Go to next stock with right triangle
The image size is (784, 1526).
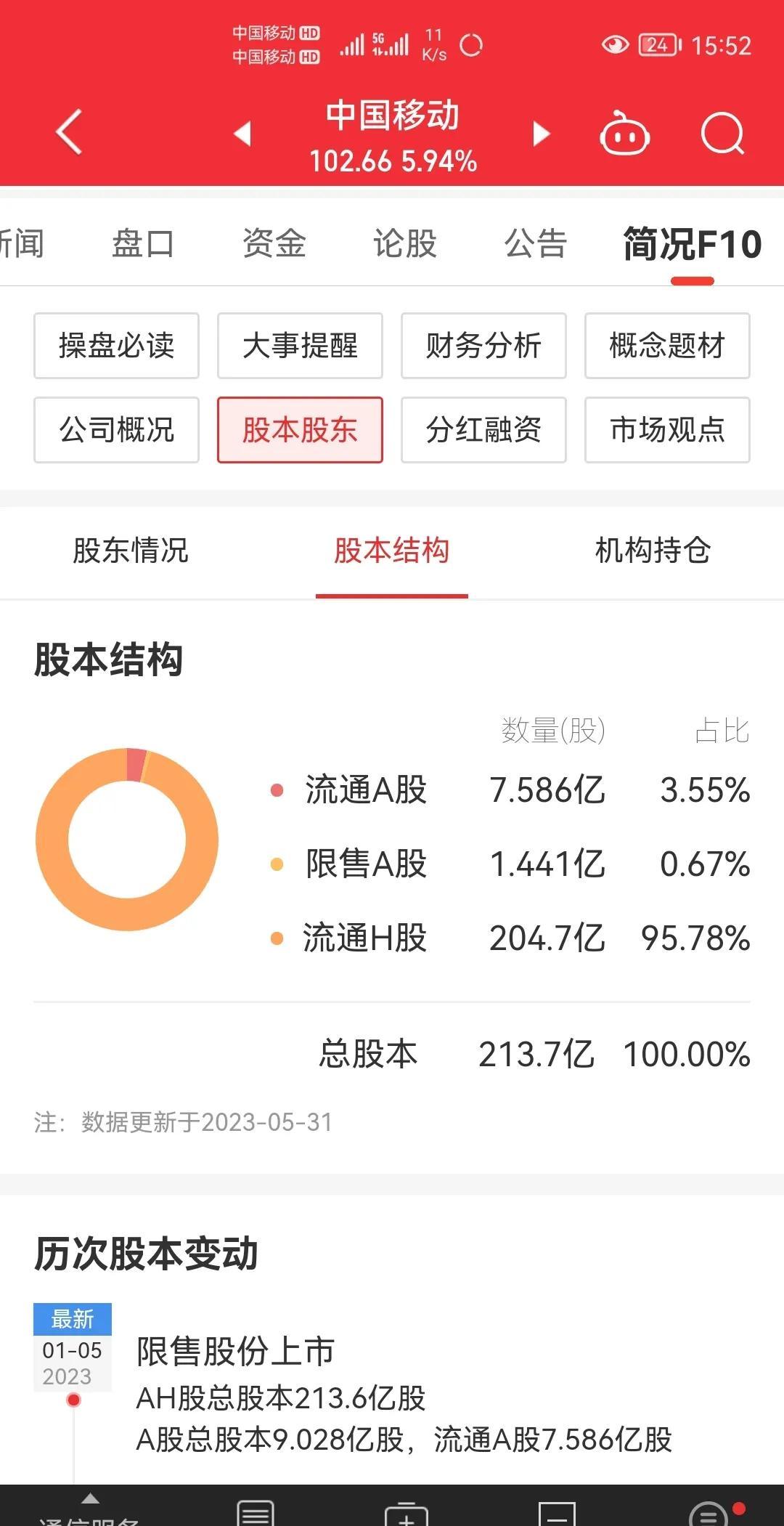tap(542, 134)
